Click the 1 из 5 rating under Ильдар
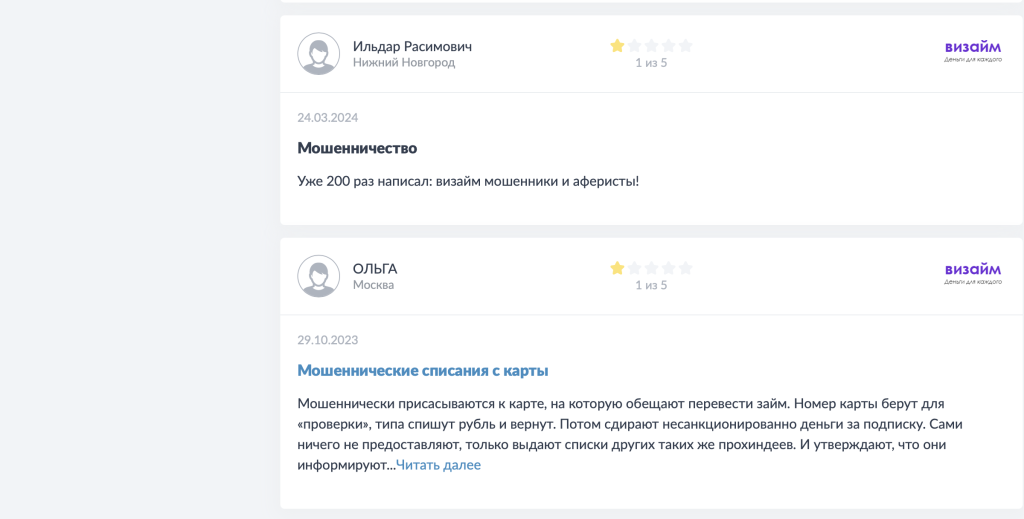 point(651,63)
